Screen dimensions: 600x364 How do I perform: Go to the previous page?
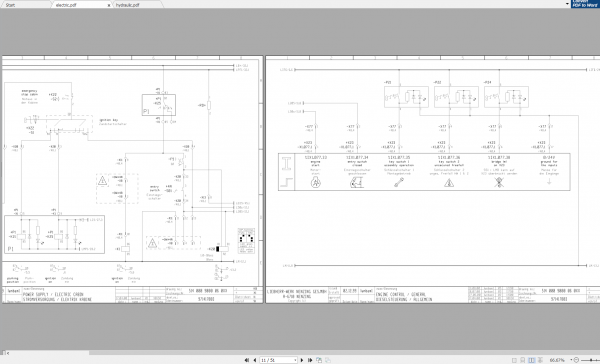(255, 360)
